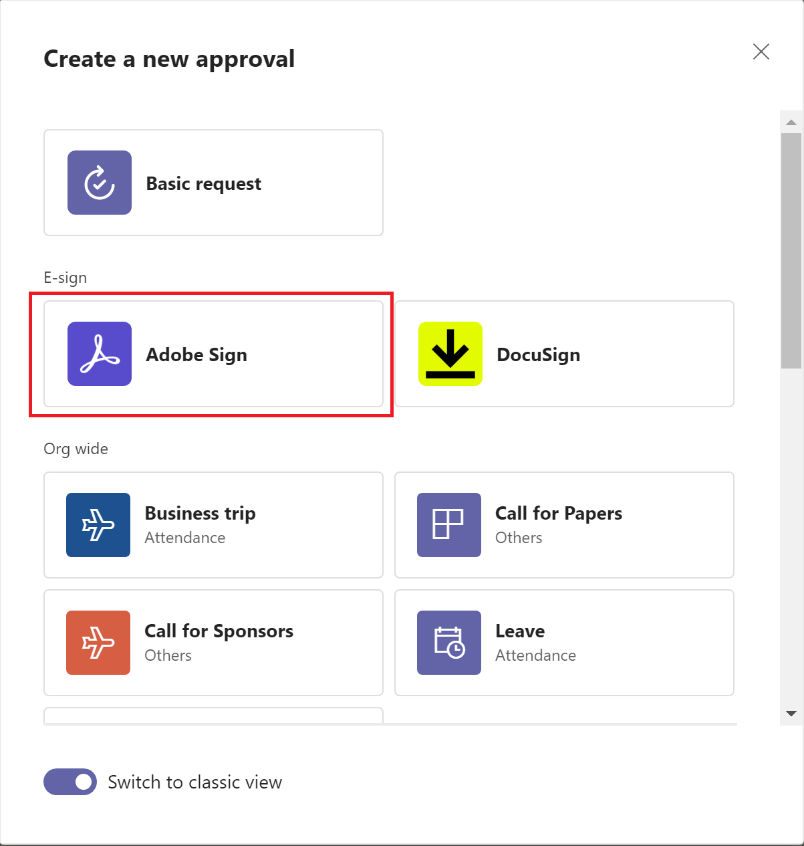The height and width of the screenshot is (846, 804).
Task: Pick the Call for Sponsors template label
Action: (x=219, y=631)
